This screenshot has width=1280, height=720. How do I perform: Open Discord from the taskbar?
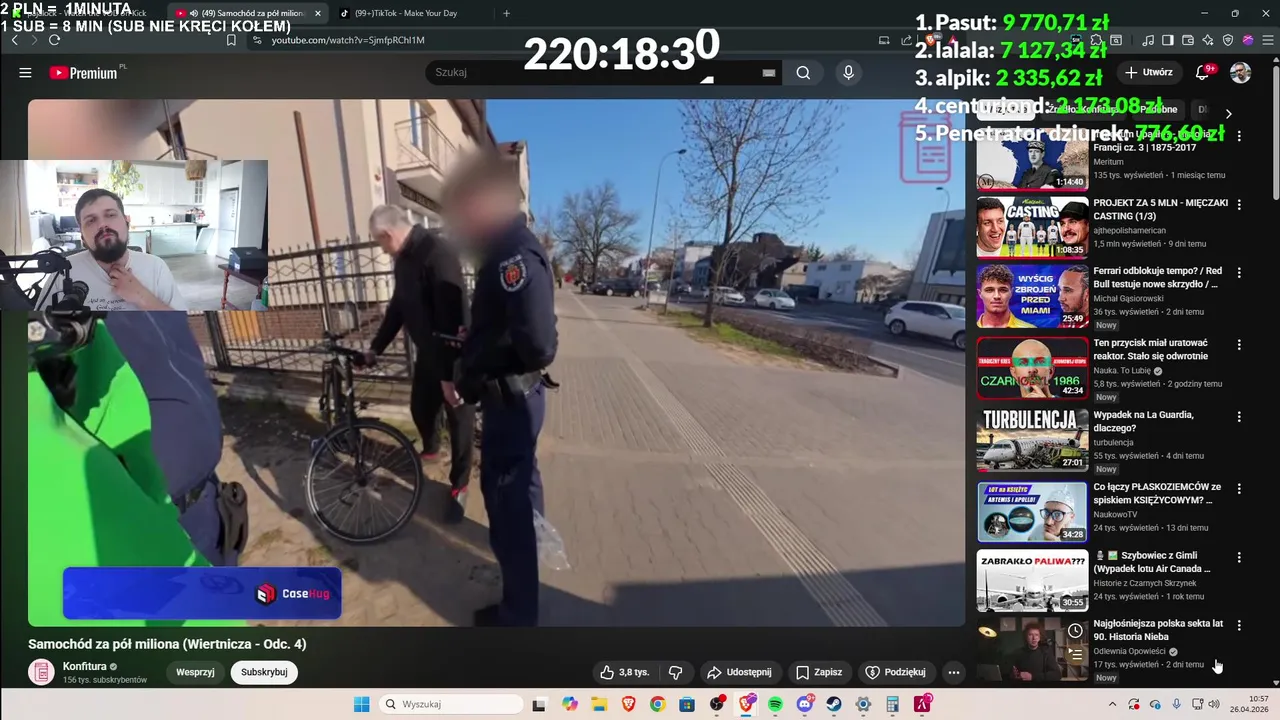coord(805,704)
